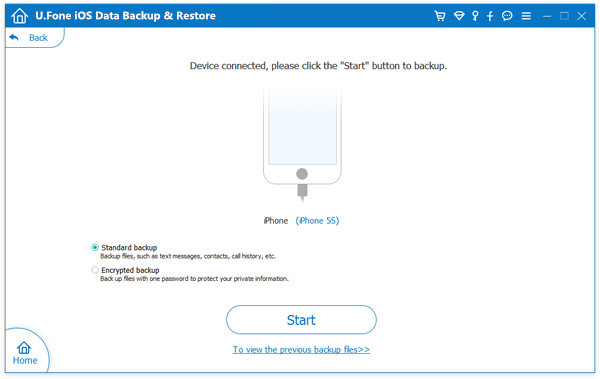The width and height of the screenshot is (600, 379).
Task: Open the shopping cart purchase icon
Action: click(440, 16)
